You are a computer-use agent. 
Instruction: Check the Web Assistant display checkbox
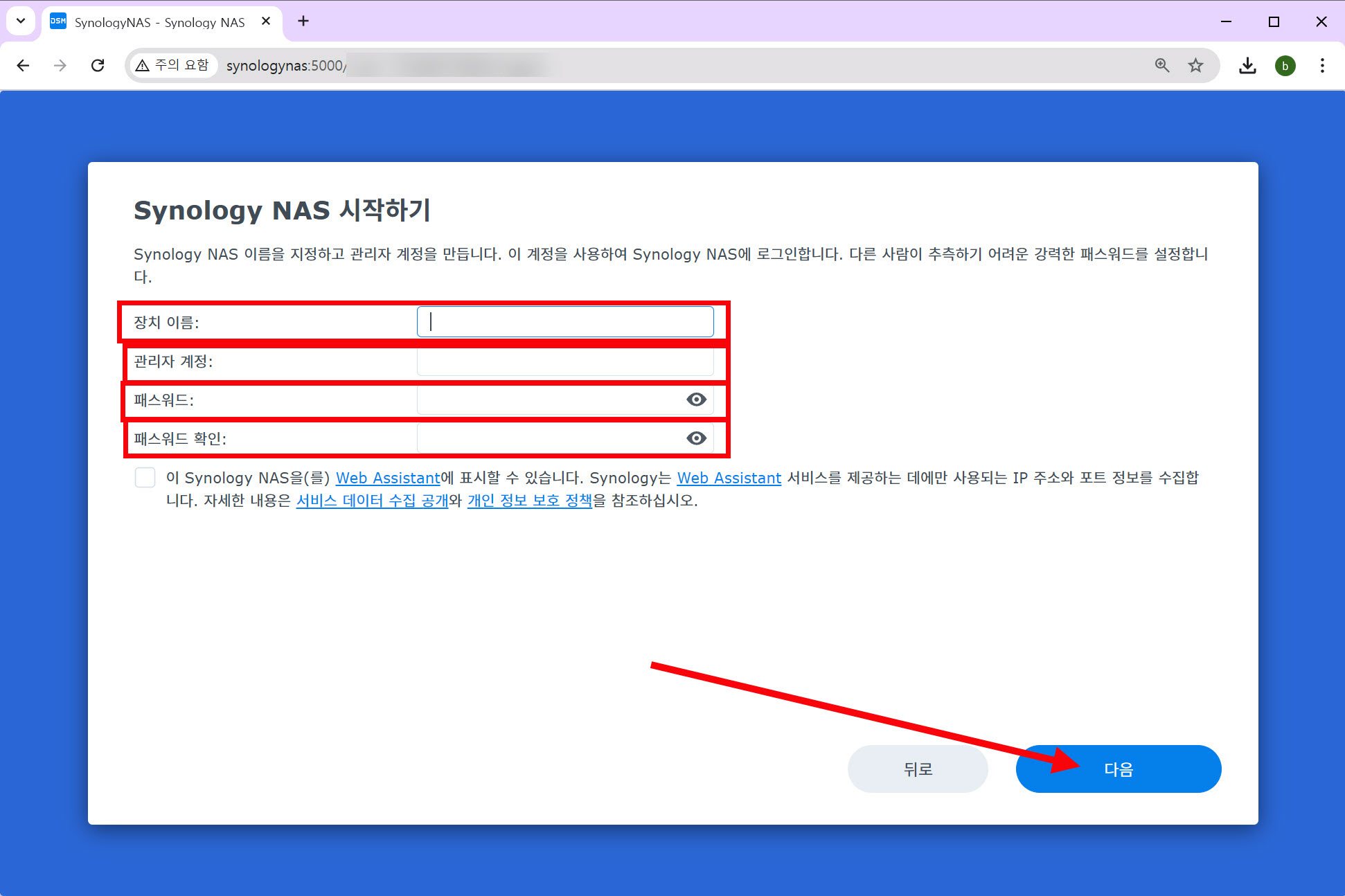[x=145, y=478]
